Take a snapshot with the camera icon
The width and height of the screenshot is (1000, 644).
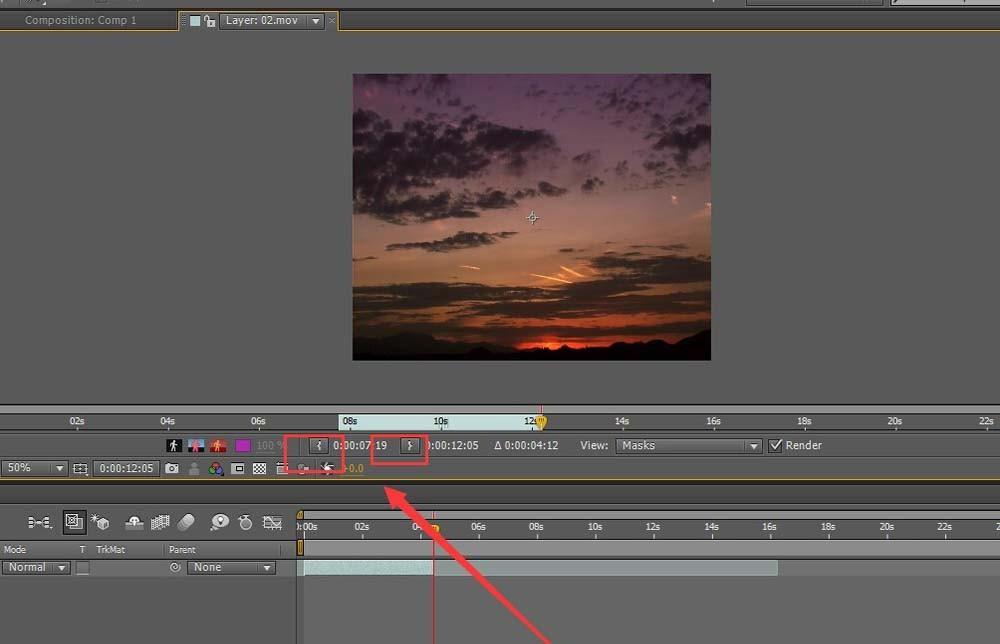172,468
